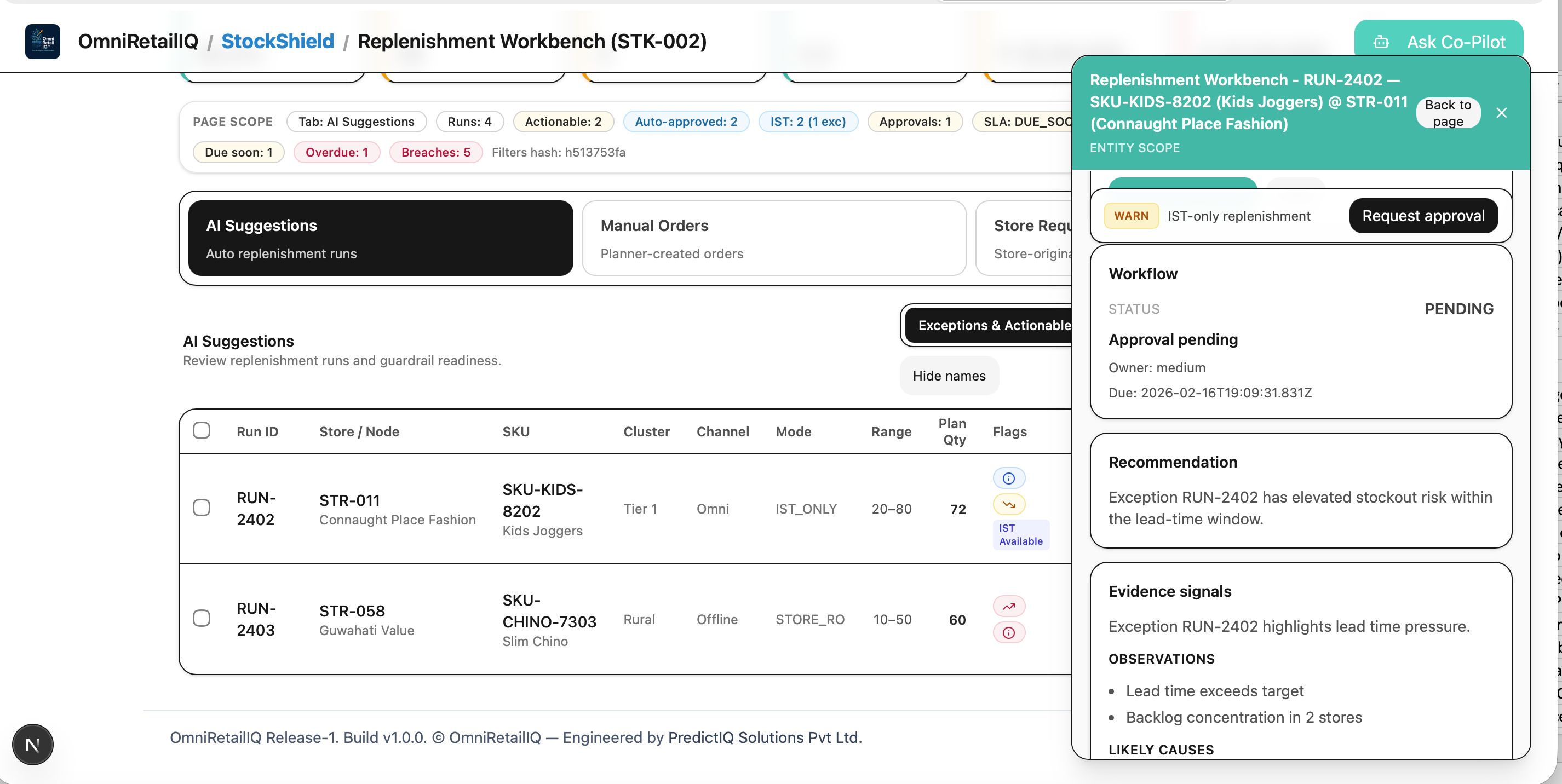Click SKU-CHINO-7303 Slim Chino cell
Screen dimensions: 1562x784
[549, 619]
